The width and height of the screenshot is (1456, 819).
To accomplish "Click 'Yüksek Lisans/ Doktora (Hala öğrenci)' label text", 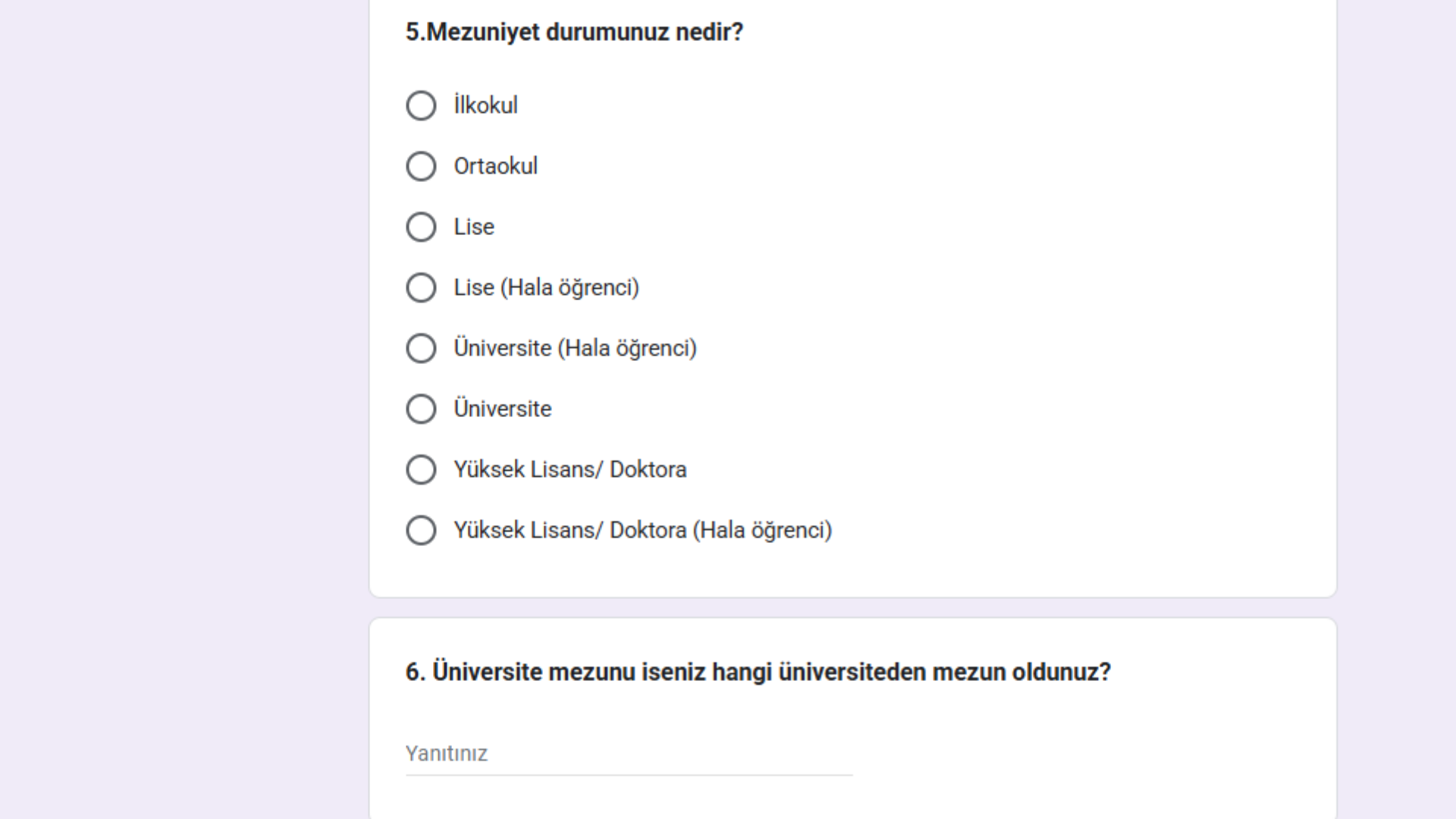I will tap(643, 530).
